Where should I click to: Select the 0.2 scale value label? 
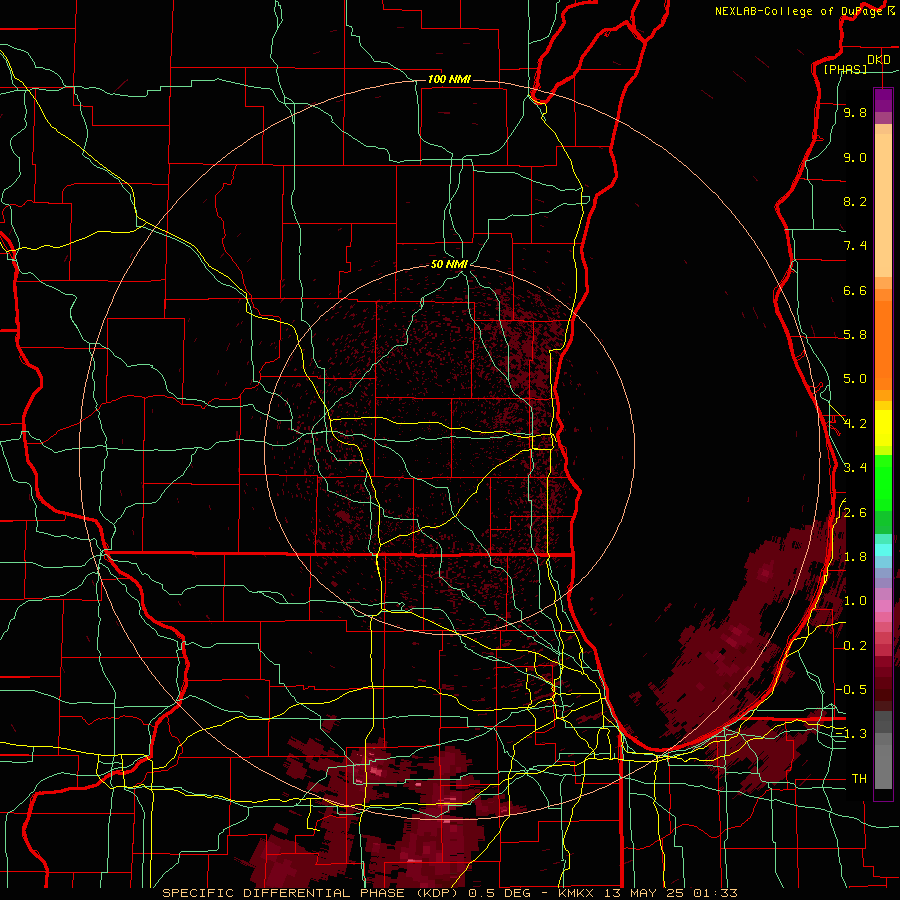coord(855,646)
